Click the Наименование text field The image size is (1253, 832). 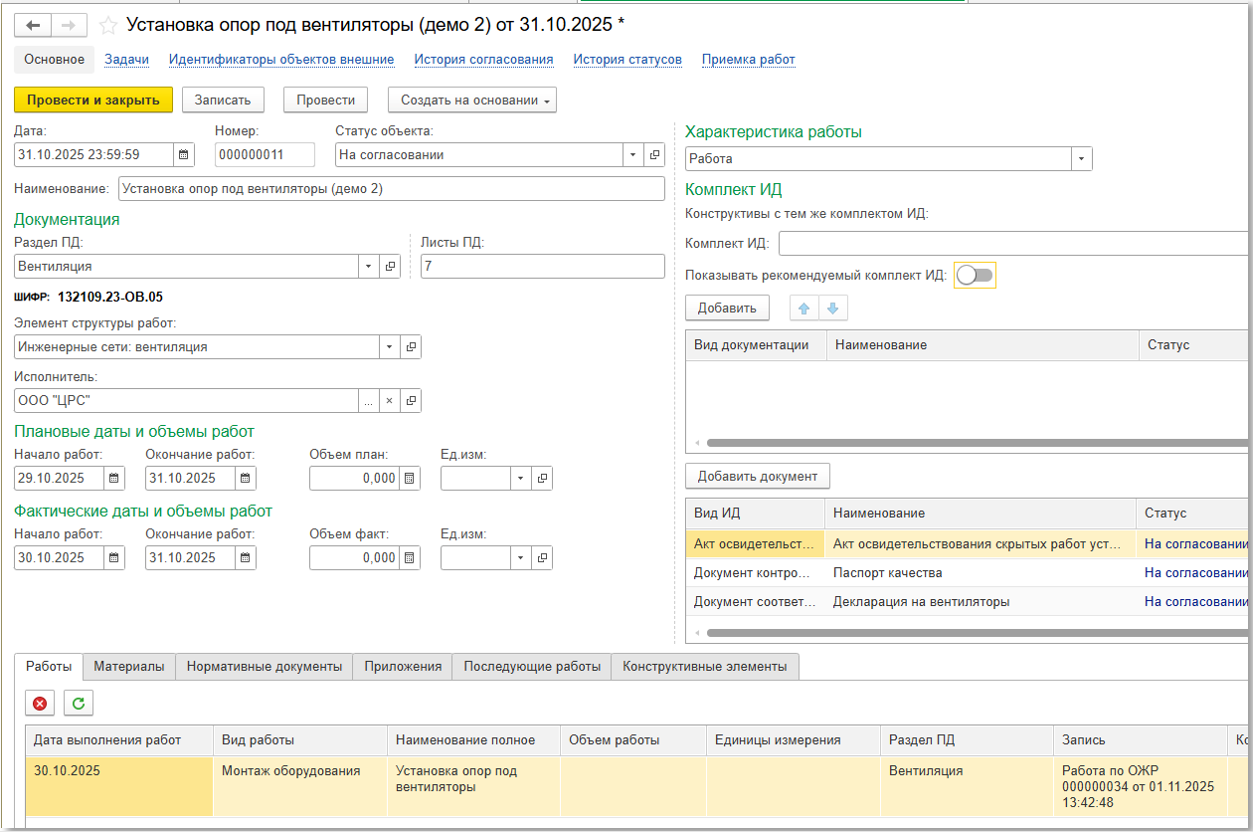[x=390, y=189]
